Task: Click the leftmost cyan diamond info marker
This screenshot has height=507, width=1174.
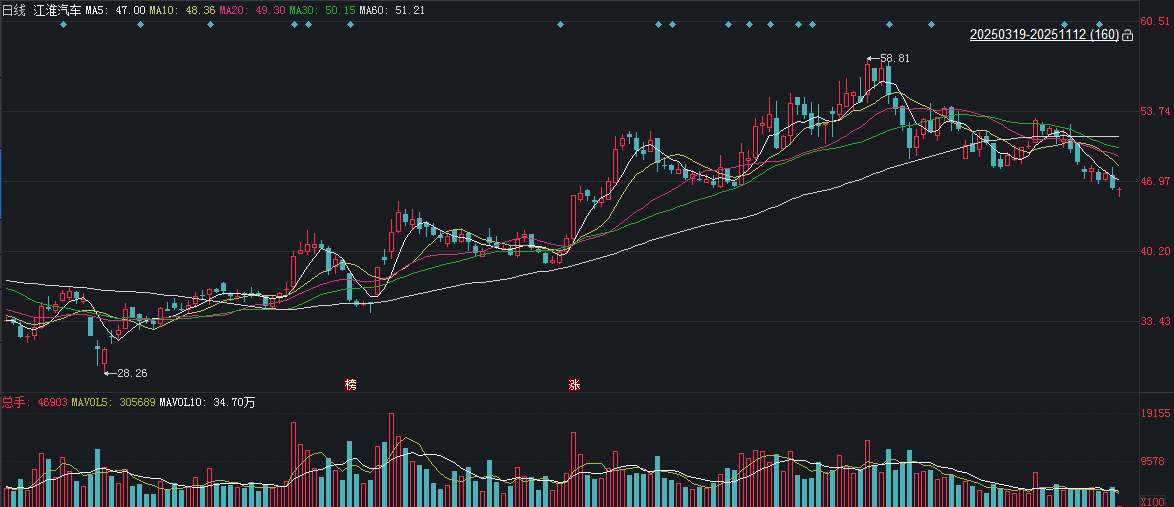Action: (64, 24)
